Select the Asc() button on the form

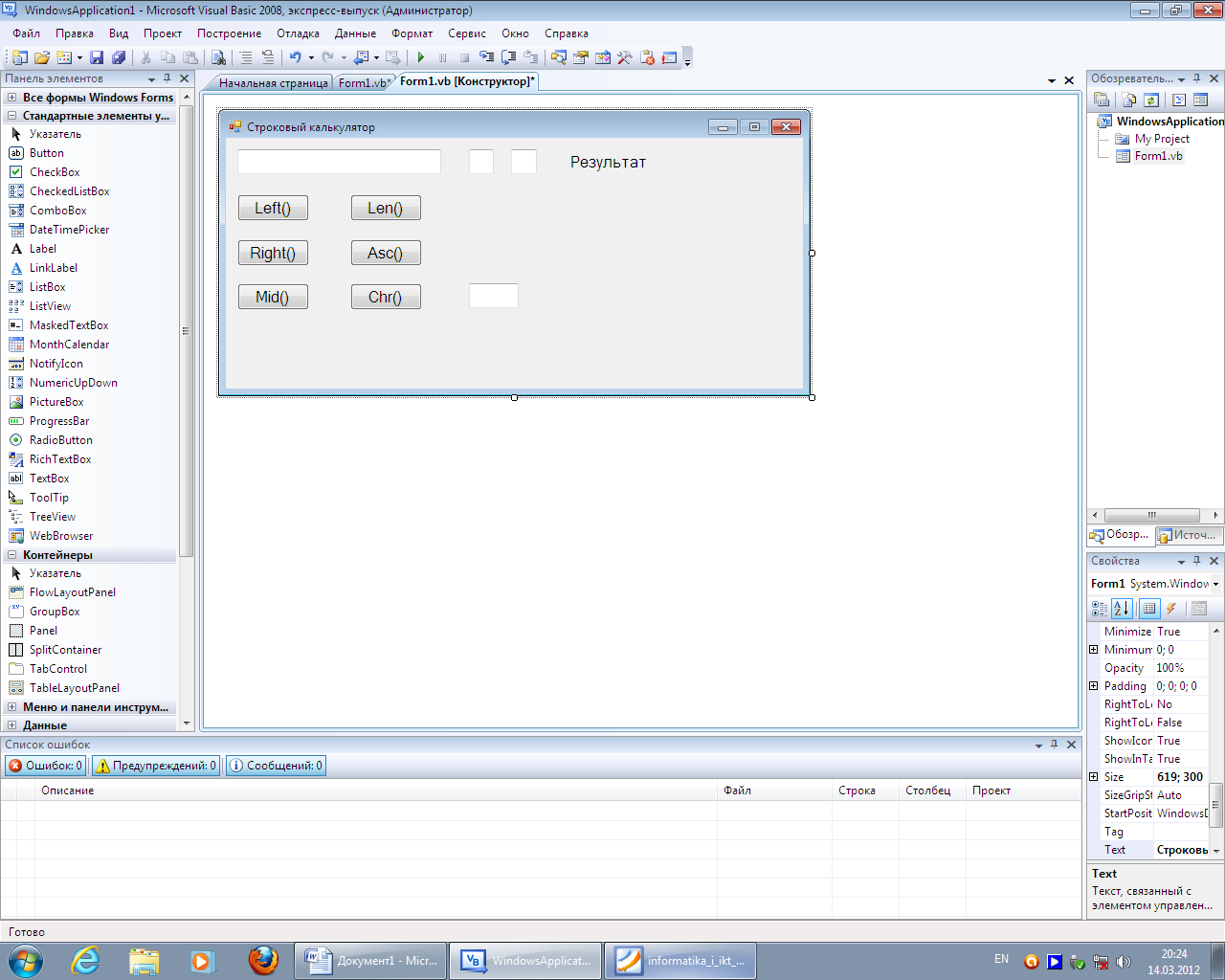point(386,253)
